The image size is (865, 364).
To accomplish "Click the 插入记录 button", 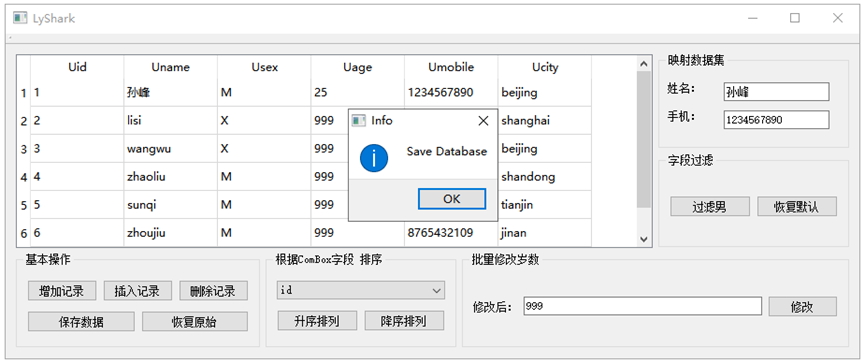I will 137,291.
